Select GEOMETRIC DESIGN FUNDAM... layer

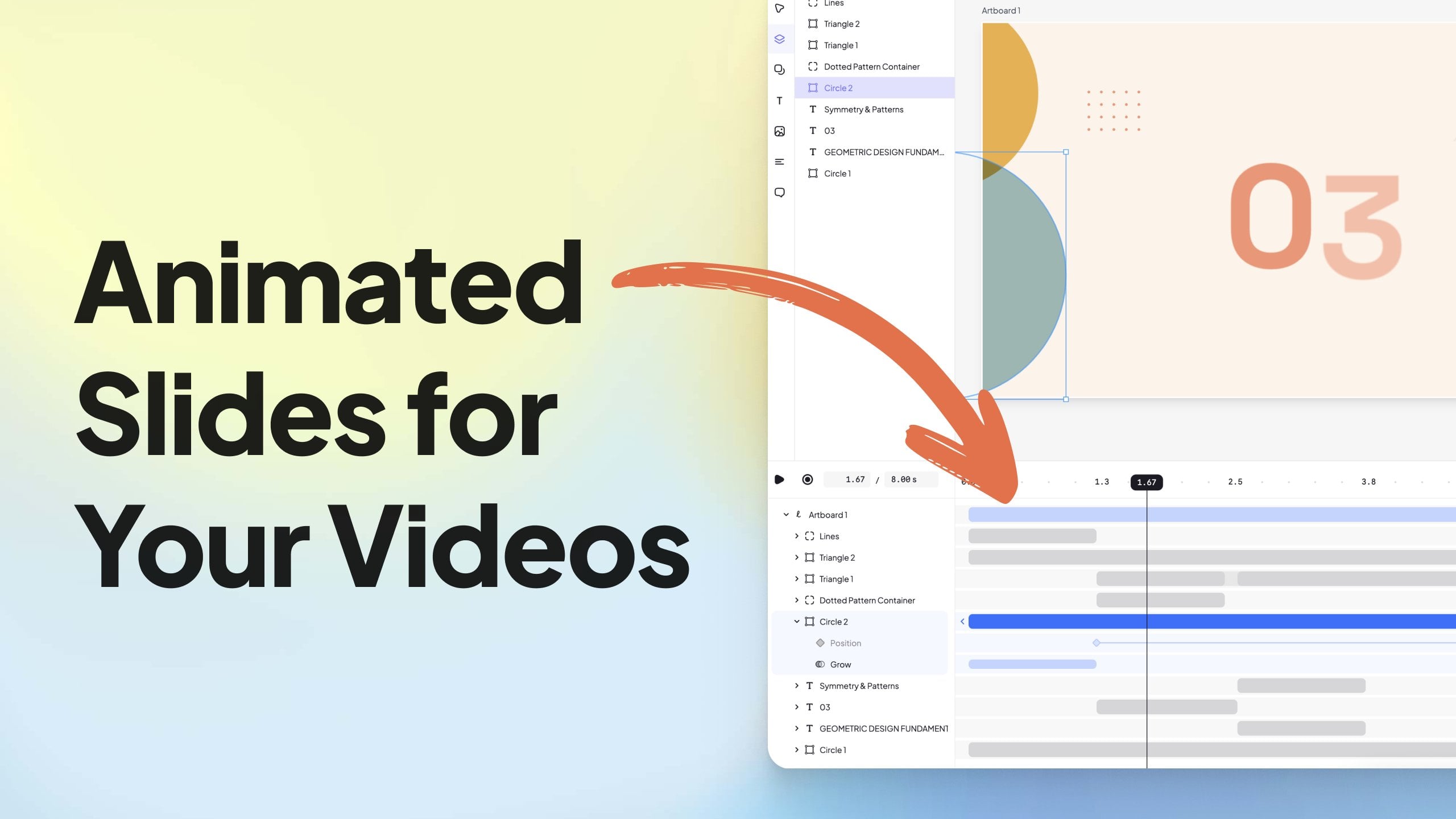click(875, 152)
